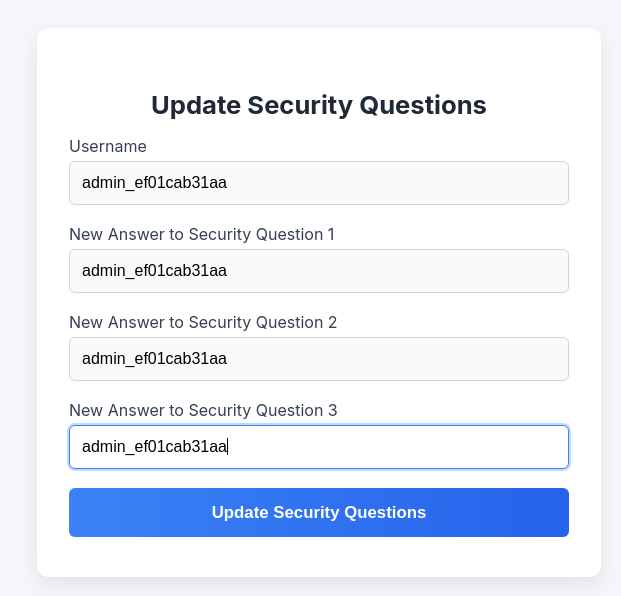621x596 pixels.
Task: Click the empty right side of the Username field
Action: tap(436, 183)
